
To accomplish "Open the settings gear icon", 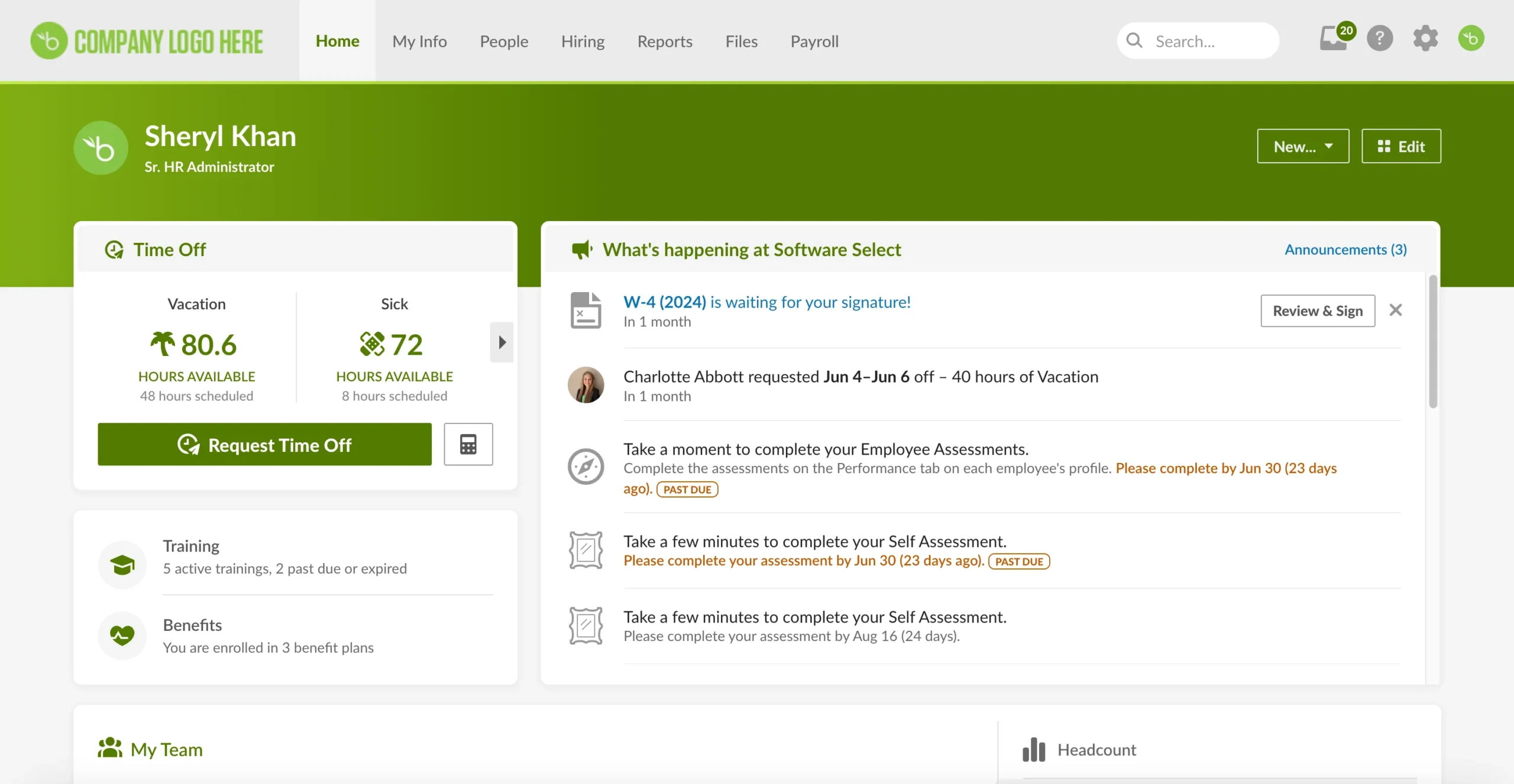I will [x=1425, y=38].
